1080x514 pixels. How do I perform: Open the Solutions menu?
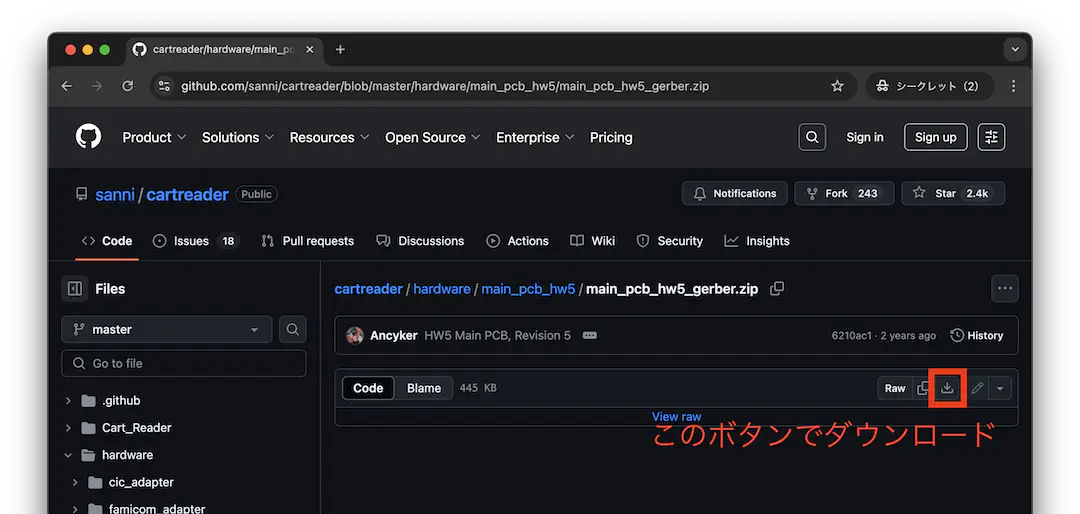pyautogui.click(x=238, y=137)
